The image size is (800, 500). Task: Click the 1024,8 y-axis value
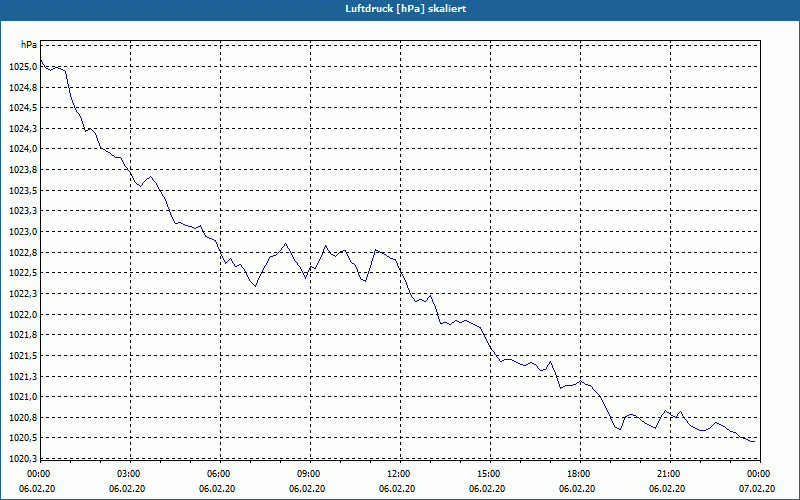pyautogui.click(x=23, y=87)
